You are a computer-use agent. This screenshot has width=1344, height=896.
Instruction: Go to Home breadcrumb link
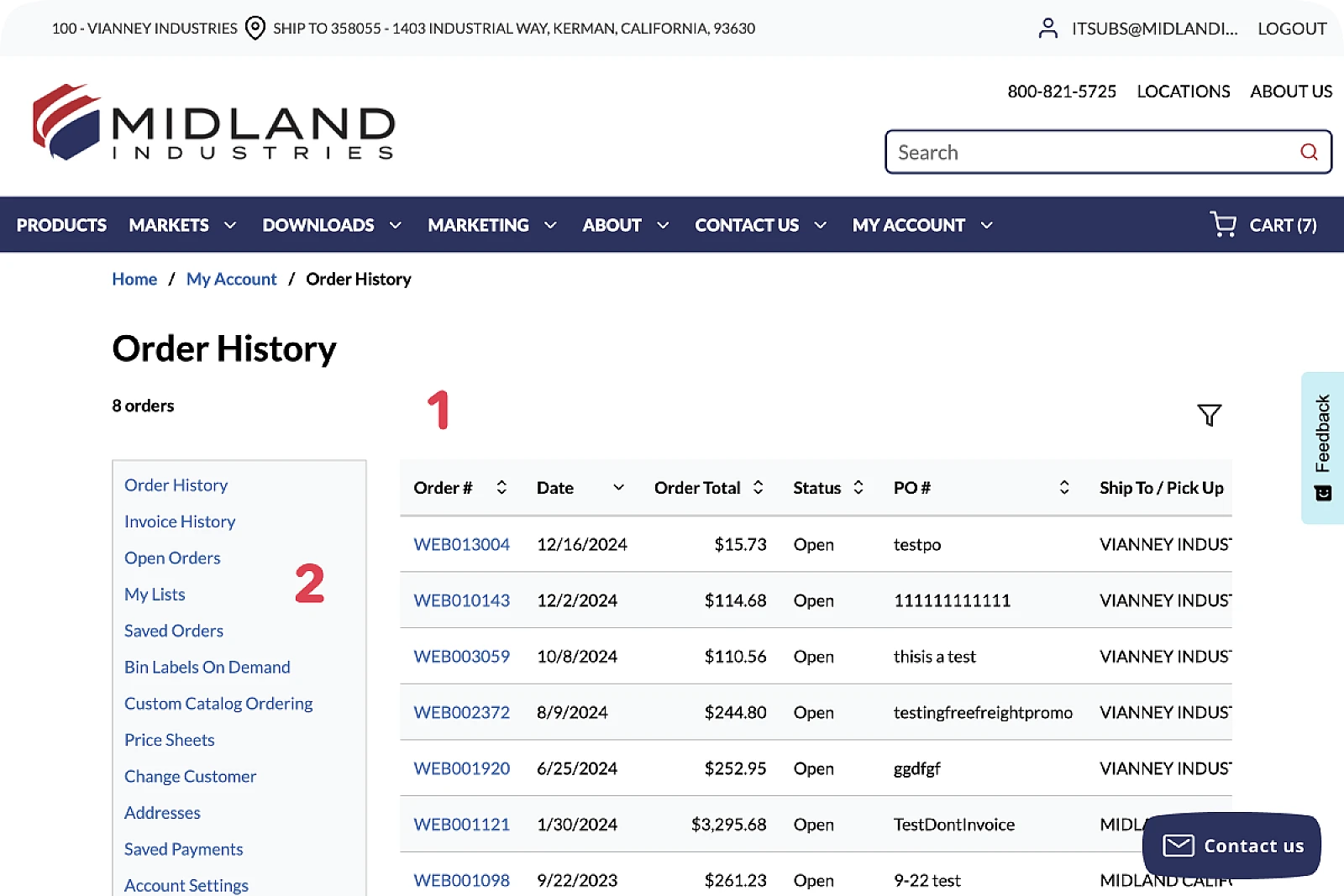click(134, 279)
